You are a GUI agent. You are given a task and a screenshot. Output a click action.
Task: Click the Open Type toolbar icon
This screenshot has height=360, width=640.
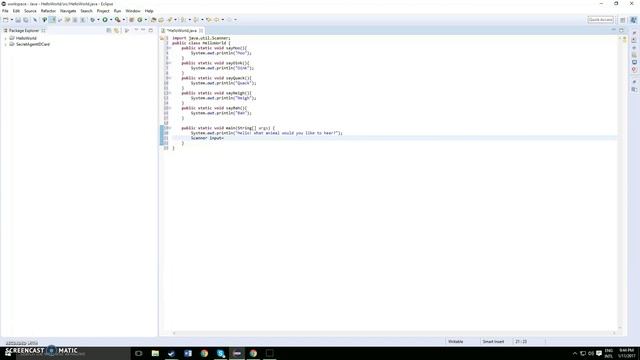pos(153,20)
